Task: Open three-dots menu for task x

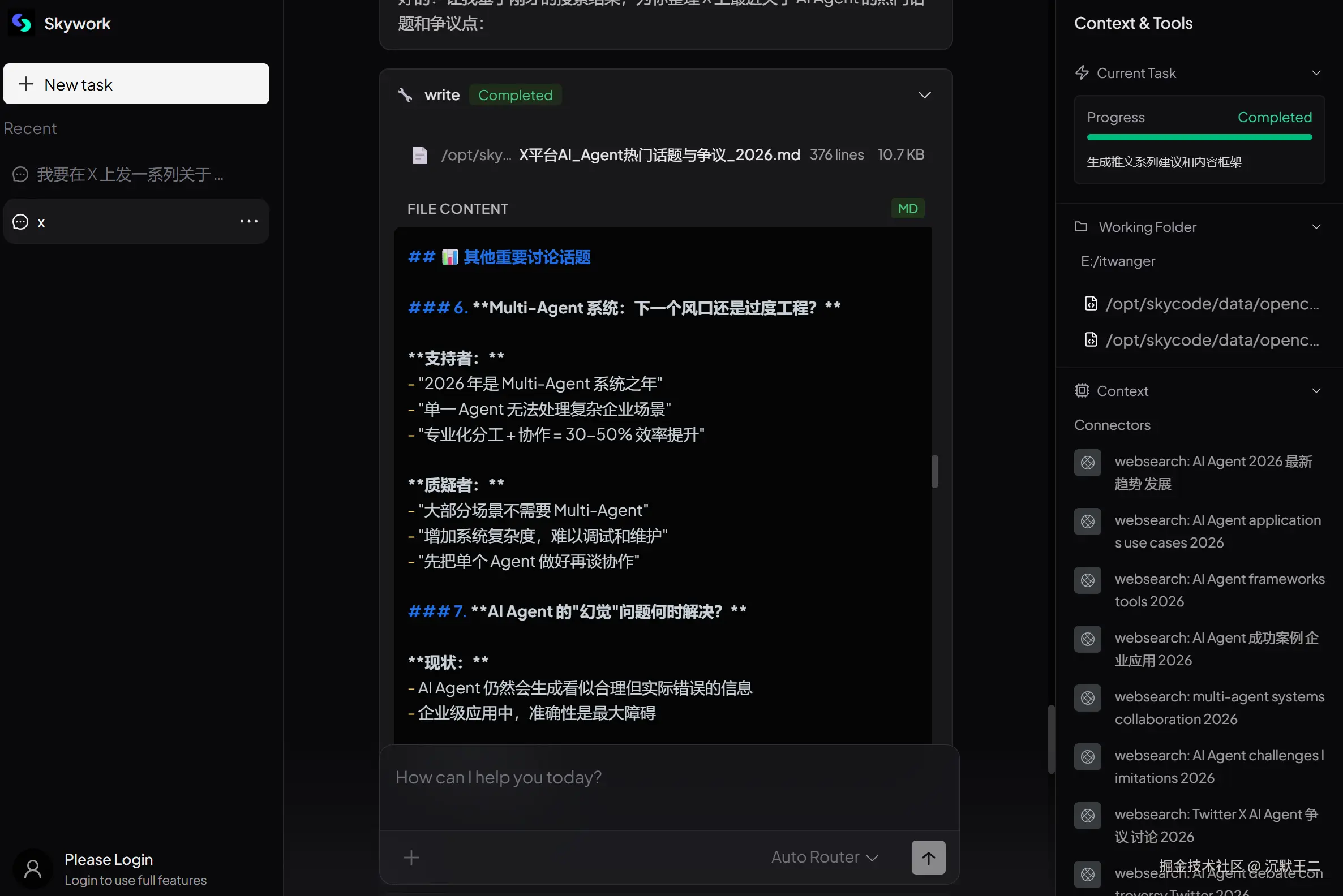Action: [248, 221]
